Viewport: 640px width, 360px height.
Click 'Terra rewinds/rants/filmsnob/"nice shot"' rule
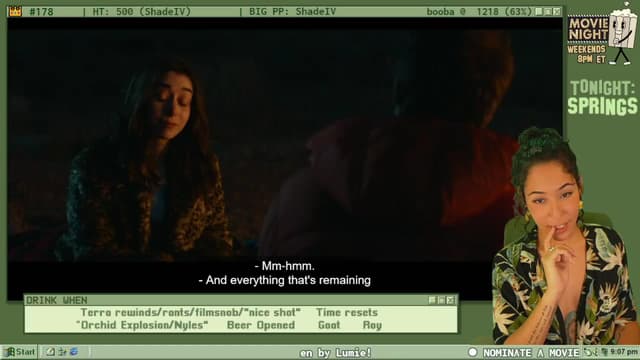pyautogui.click(x=190, y=313)
